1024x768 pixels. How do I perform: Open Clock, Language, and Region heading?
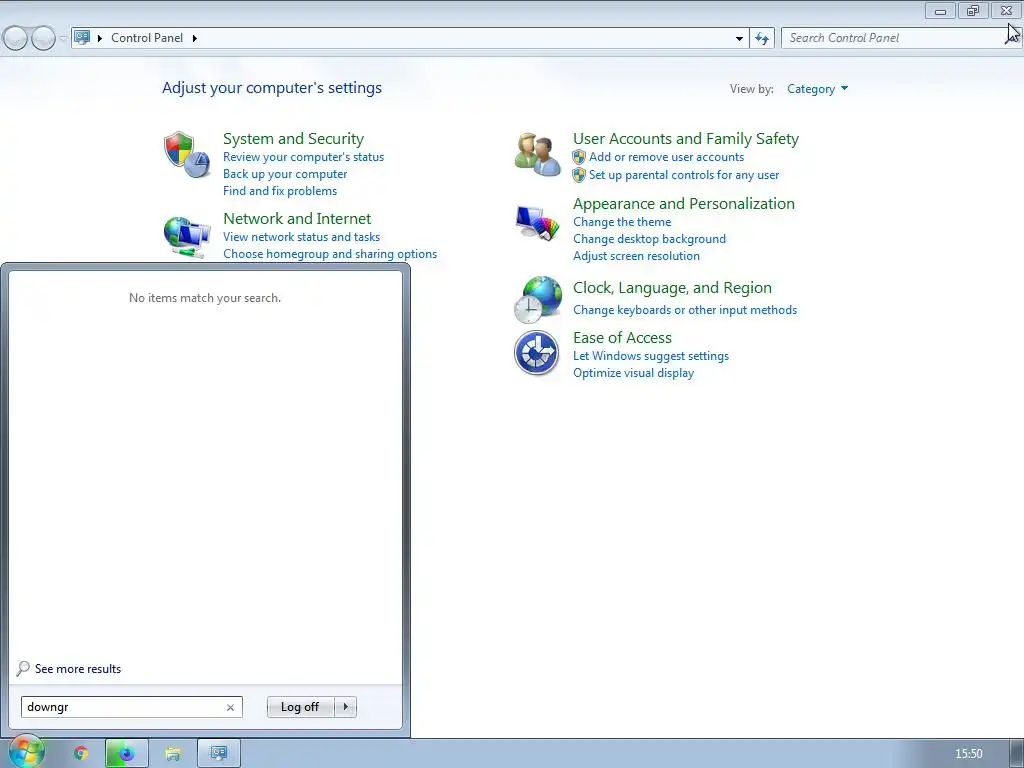pos(672,287)
